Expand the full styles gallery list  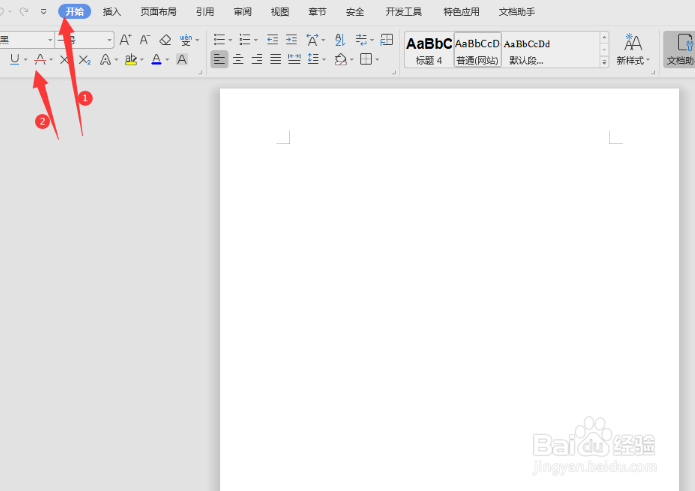pos(604,62)
